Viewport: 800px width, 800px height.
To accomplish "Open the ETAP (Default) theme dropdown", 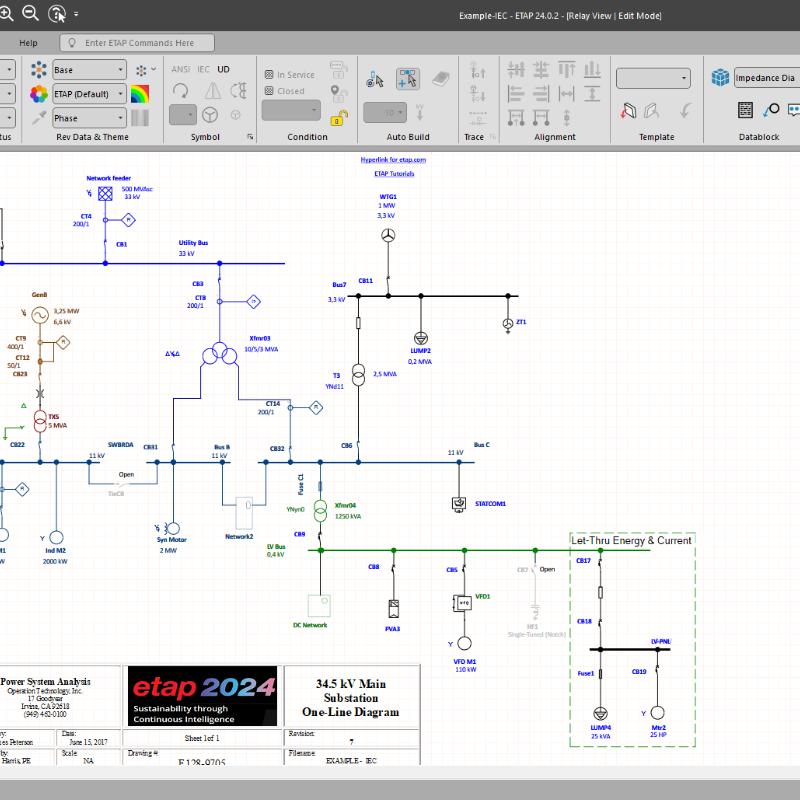I will tap(89, 94).
